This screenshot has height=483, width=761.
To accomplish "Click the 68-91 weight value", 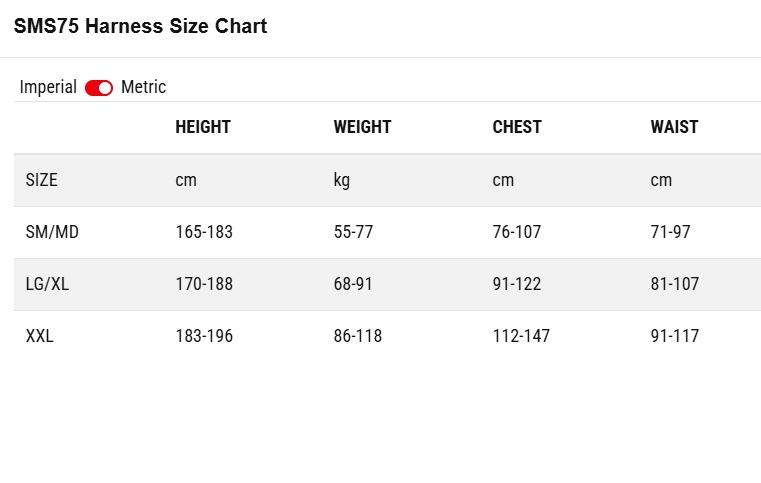I will 353,284.
